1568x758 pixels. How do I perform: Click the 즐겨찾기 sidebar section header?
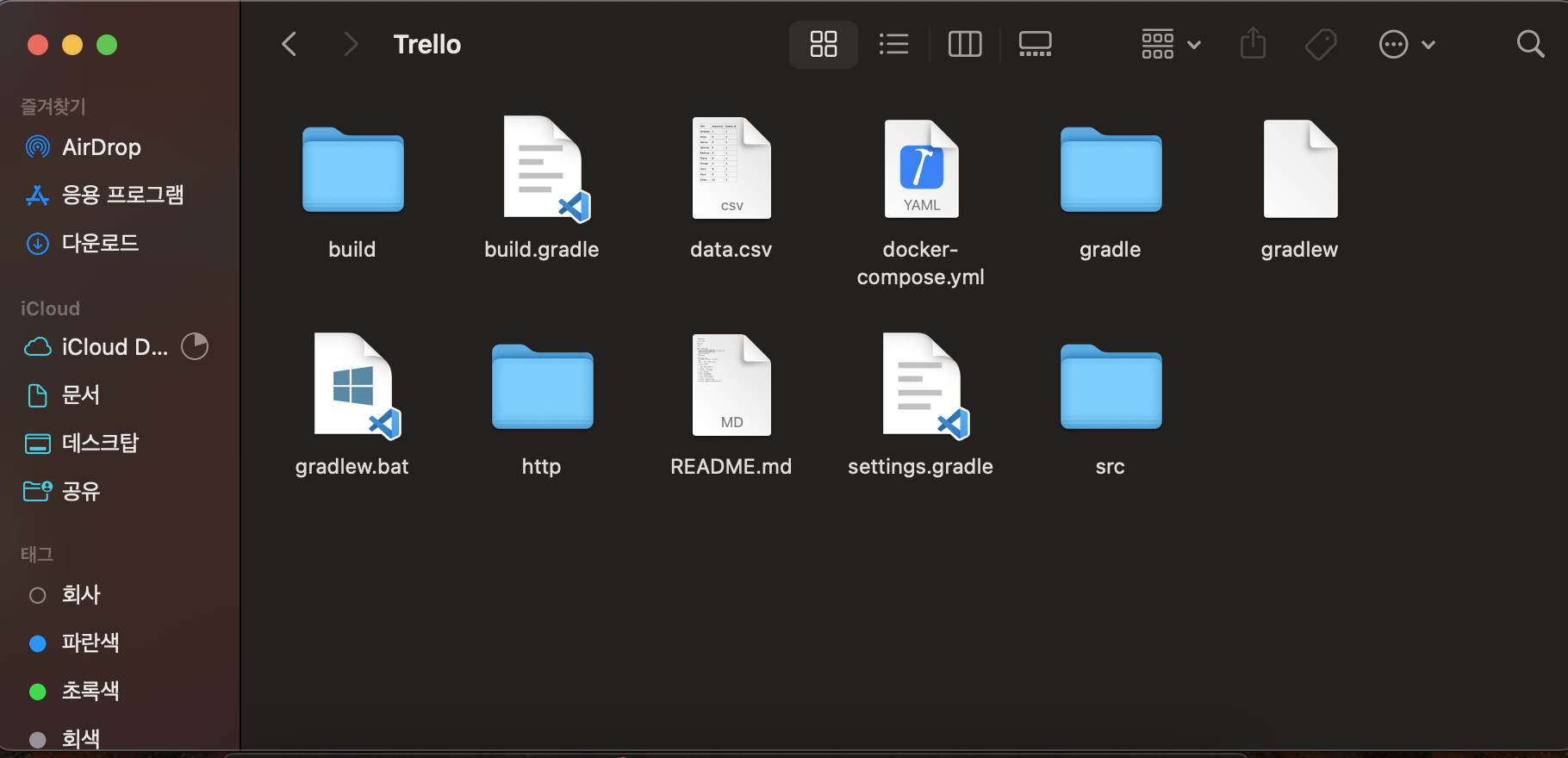pos(53,106)
